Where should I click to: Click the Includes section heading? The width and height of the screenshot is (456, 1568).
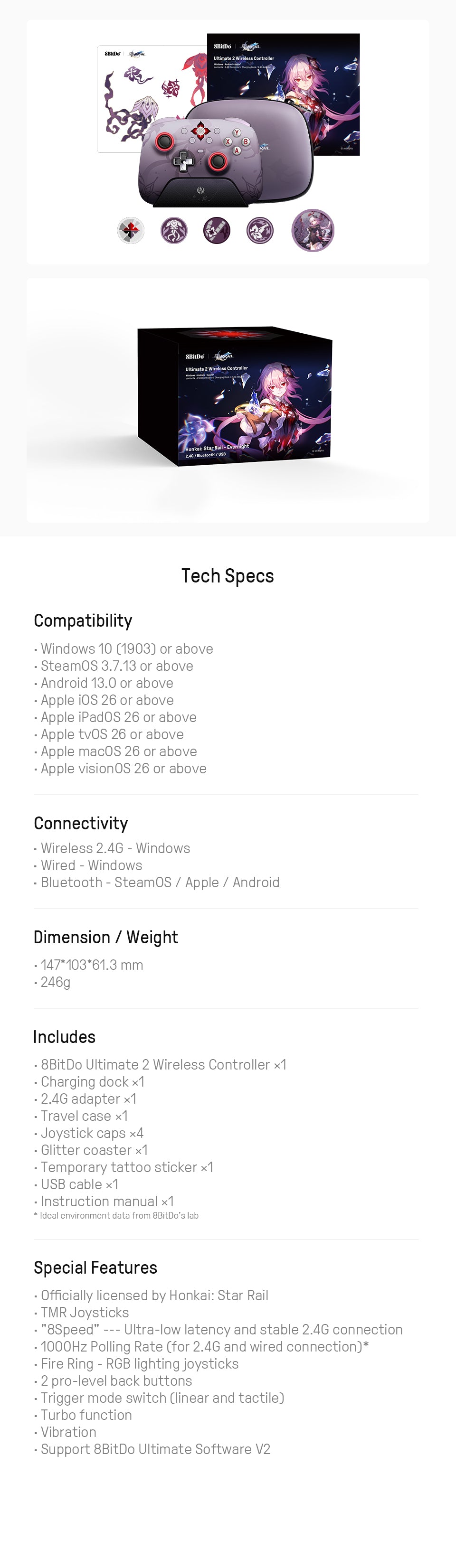[65, 1037]
